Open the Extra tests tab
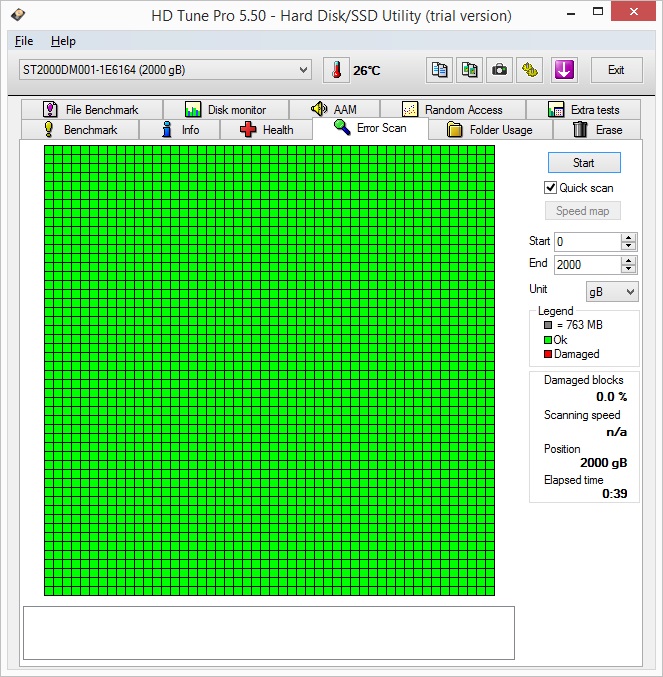The height and width of the screenshot is (677, 663). 583,110
